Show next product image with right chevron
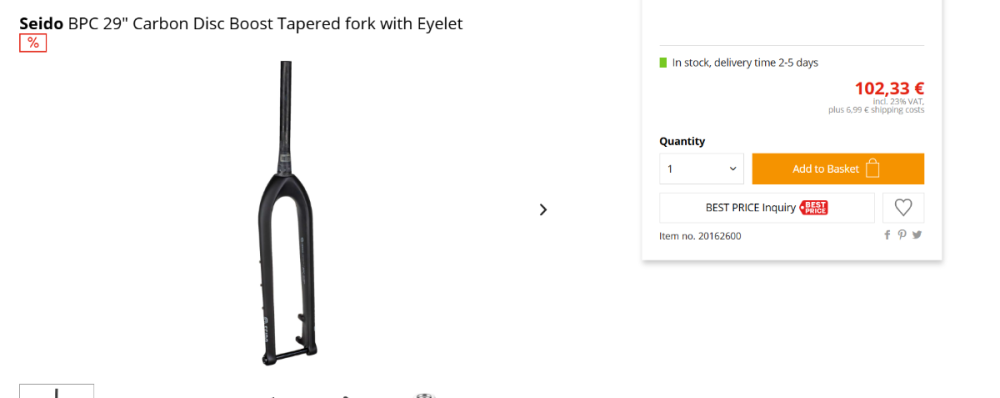The image size is (1000, 398). 543,209
